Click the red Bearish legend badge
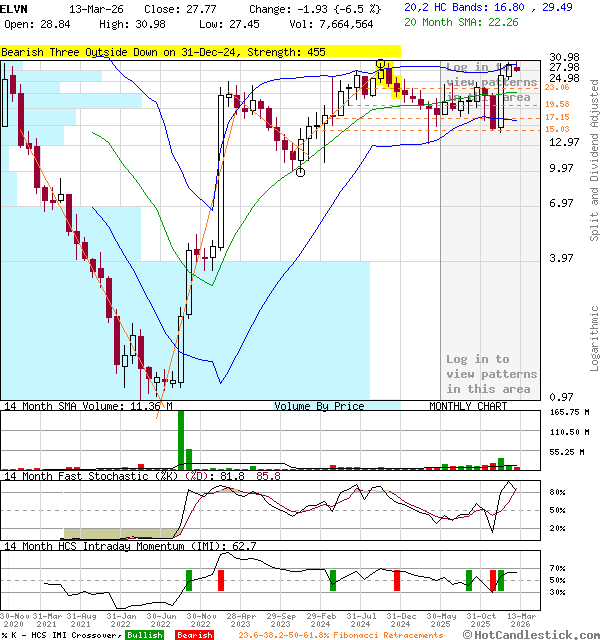The width and height of the screenshot is (600, 640). tap(195, 635)
